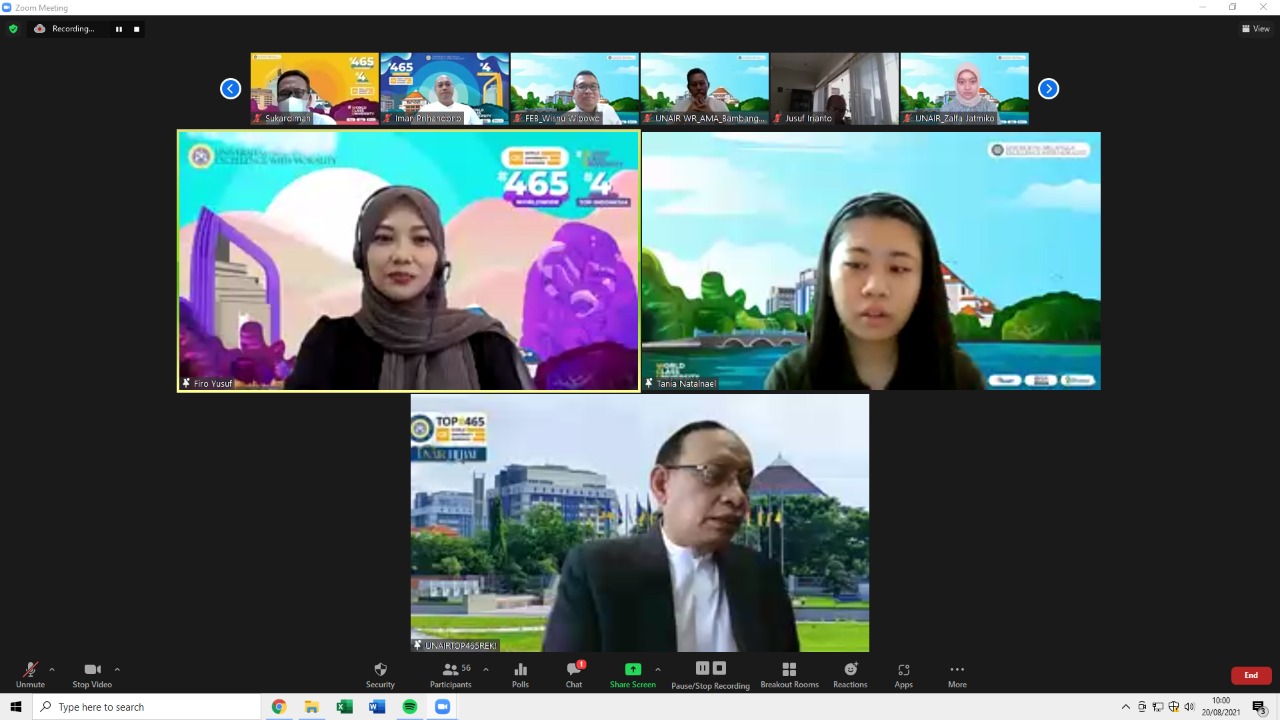Open the View menu at top right
This screenshot has height=720, width=1280.
[x=1255, y=29]
